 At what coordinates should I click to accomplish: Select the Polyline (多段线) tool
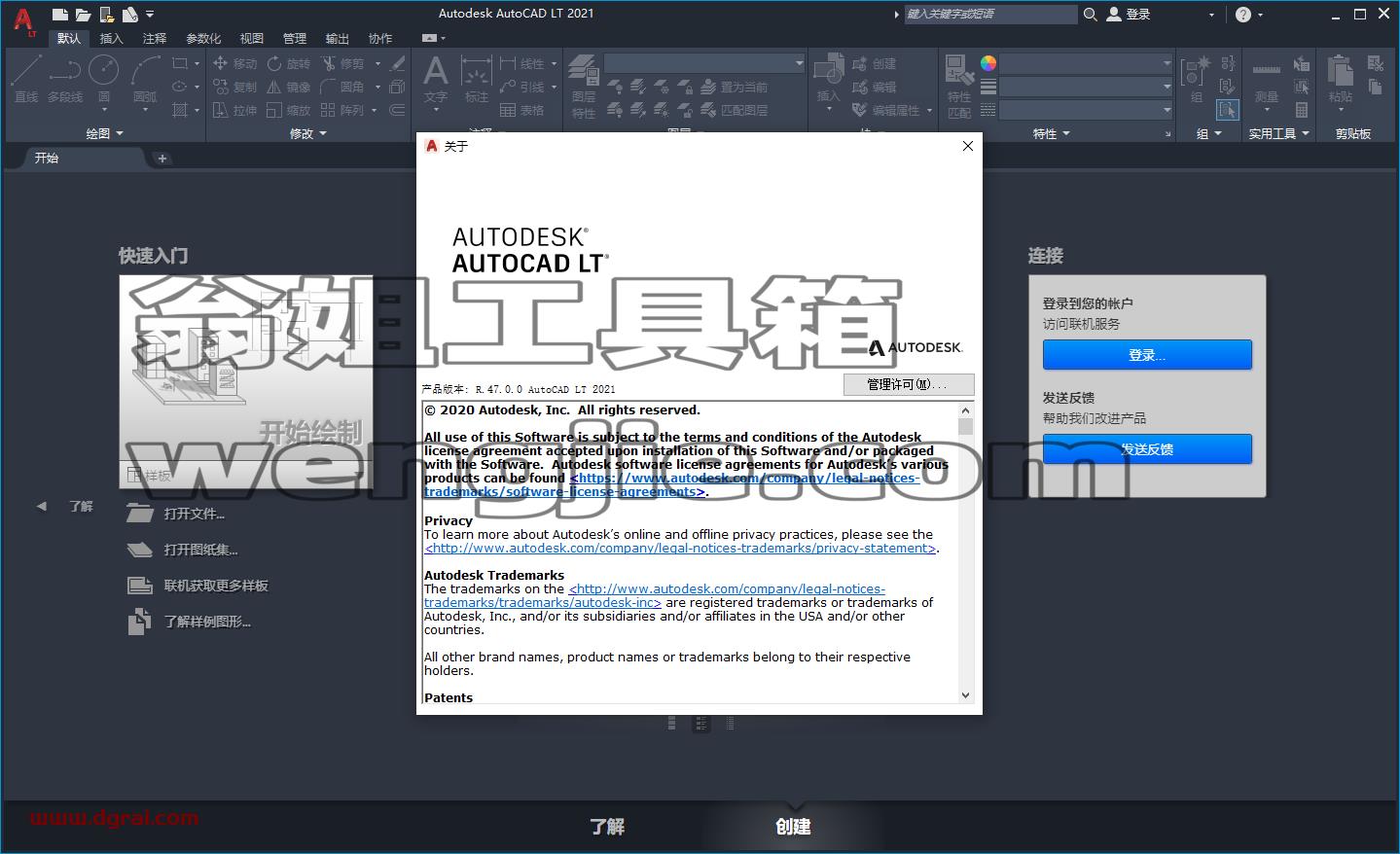click(65, 78)
